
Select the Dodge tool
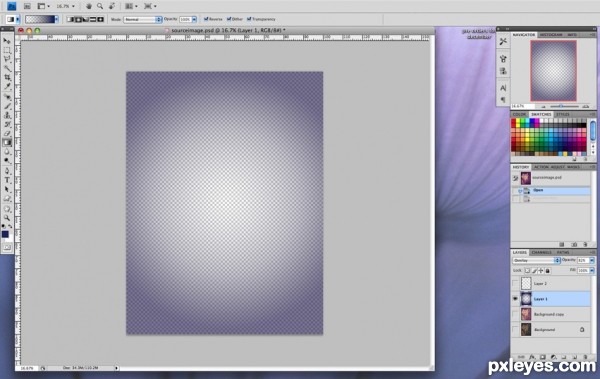pos(7,161)
